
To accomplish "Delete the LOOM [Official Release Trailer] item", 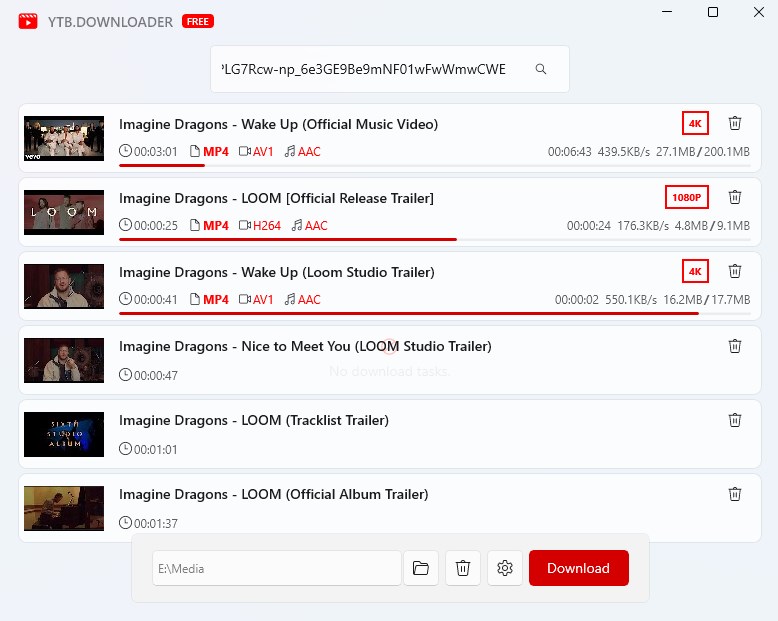I will (x=735, y=197).
